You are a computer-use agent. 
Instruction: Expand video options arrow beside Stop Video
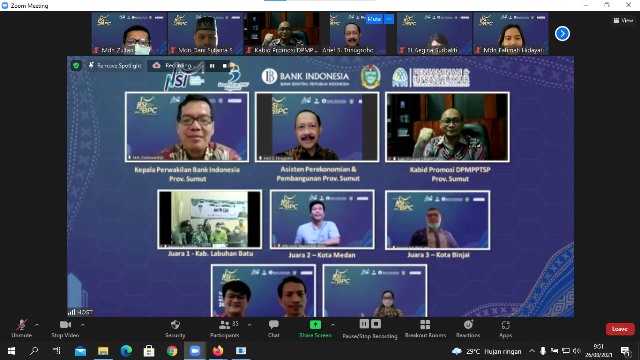coord(83,325)
